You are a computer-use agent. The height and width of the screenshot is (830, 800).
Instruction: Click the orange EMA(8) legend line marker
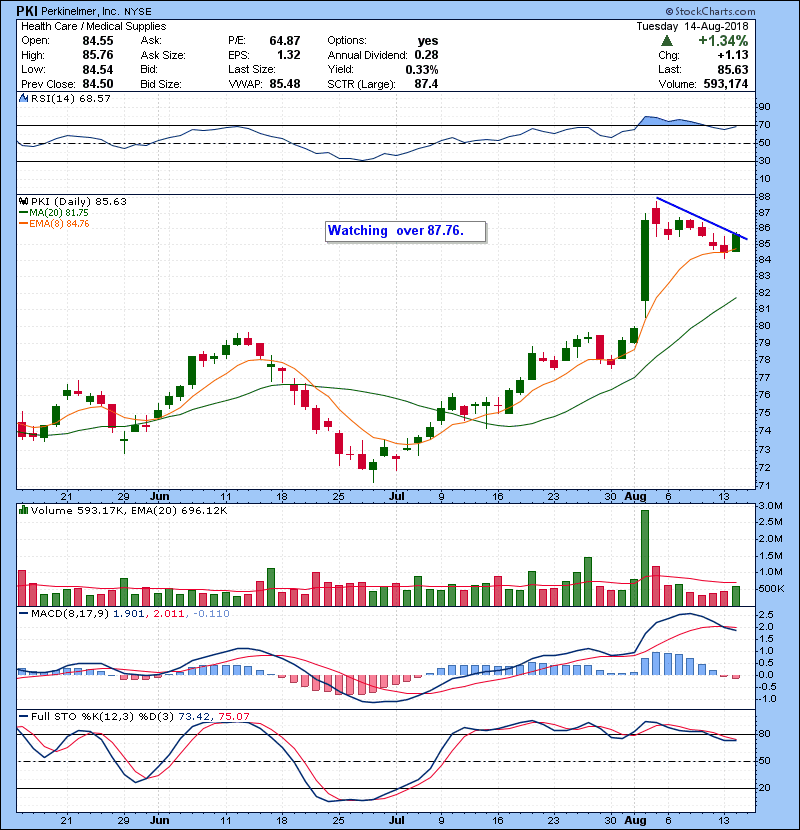(23, 223)
